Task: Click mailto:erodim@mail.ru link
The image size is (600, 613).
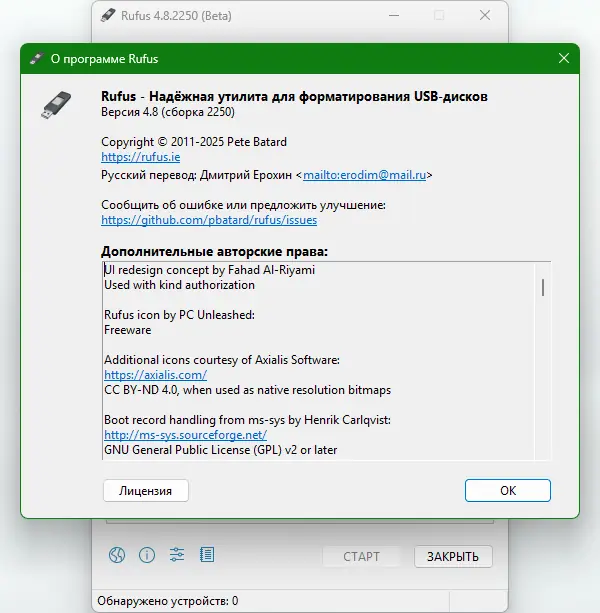Action: 364,175
